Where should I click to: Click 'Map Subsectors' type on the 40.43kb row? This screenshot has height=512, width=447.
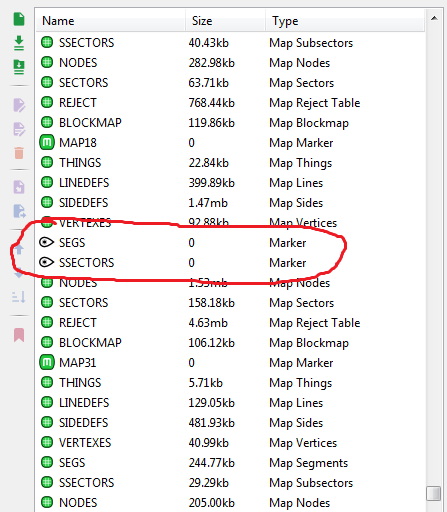point(311,43)
